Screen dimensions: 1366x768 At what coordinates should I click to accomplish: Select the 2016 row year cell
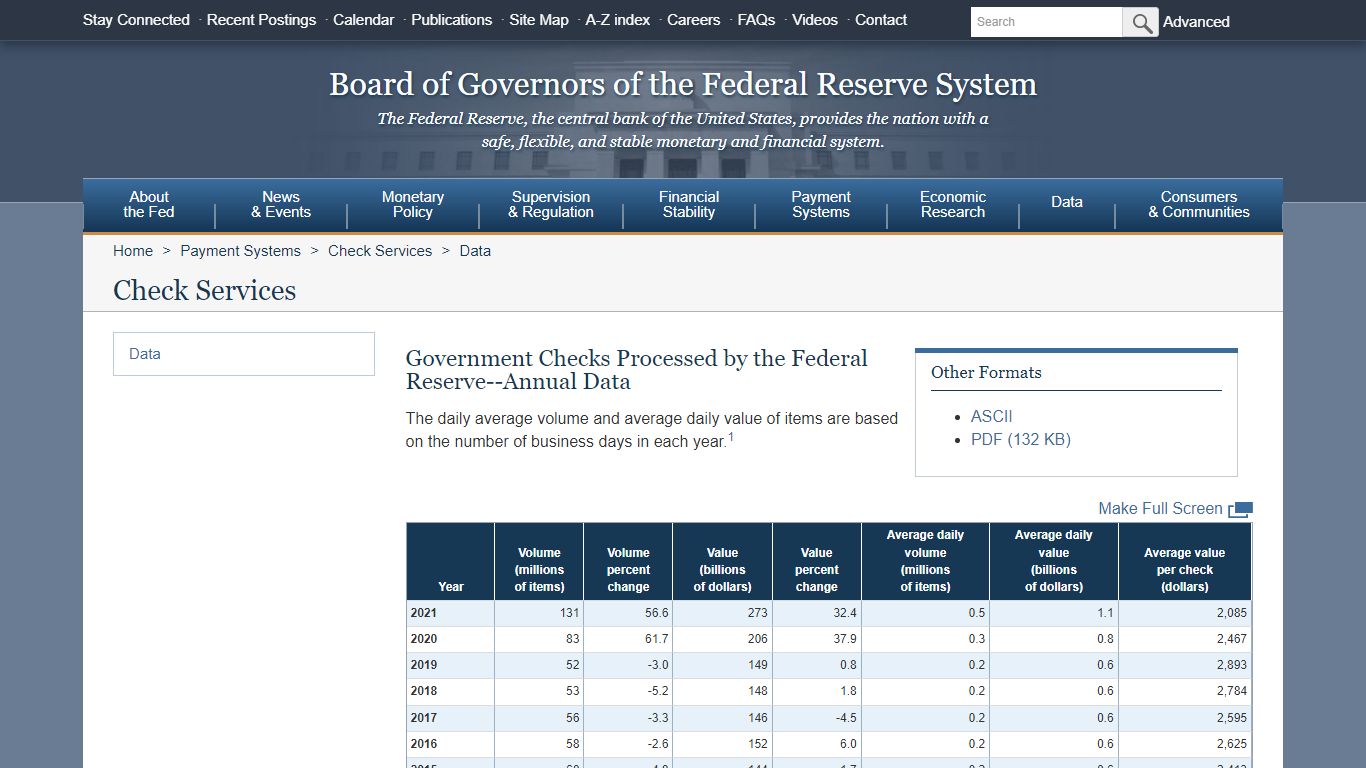click(451, 744)
